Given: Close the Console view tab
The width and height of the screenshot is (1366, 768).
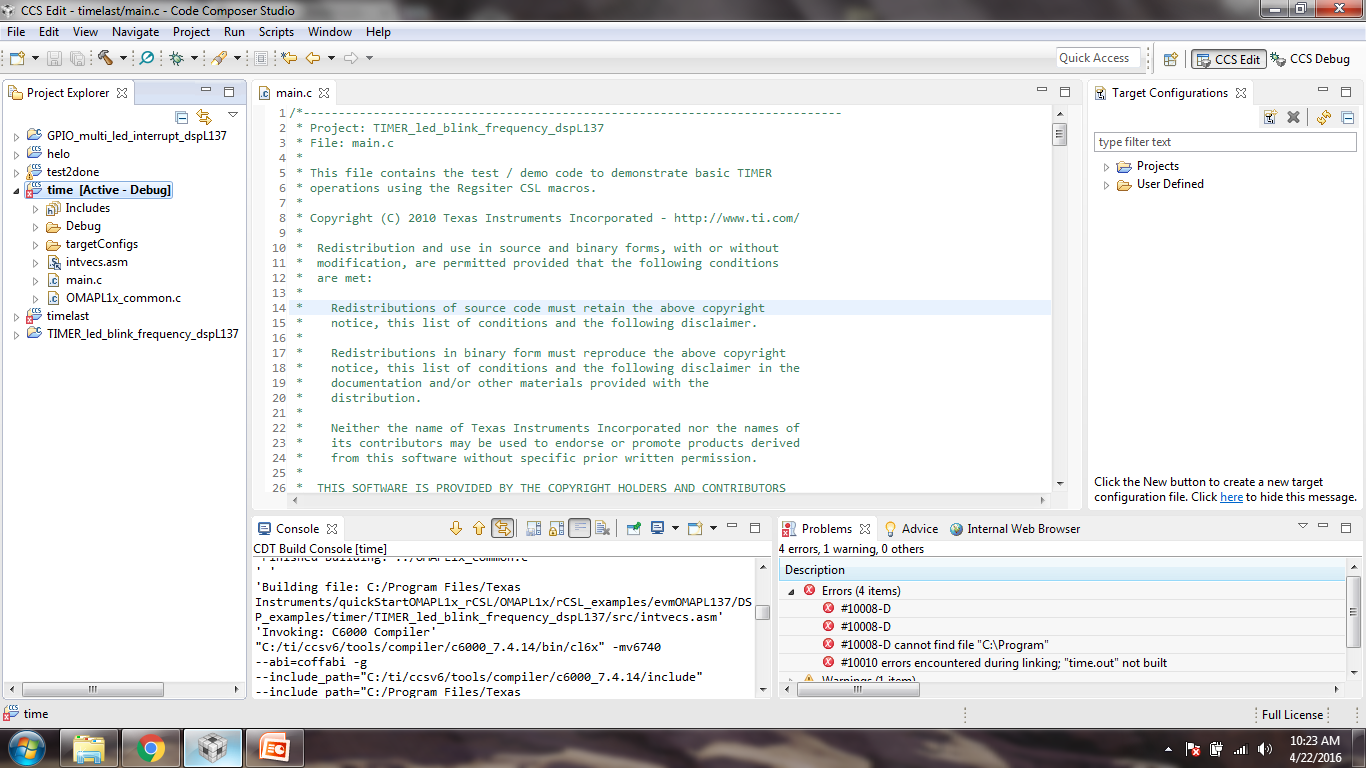Looking at the screenshot, I should click(332, 528).
